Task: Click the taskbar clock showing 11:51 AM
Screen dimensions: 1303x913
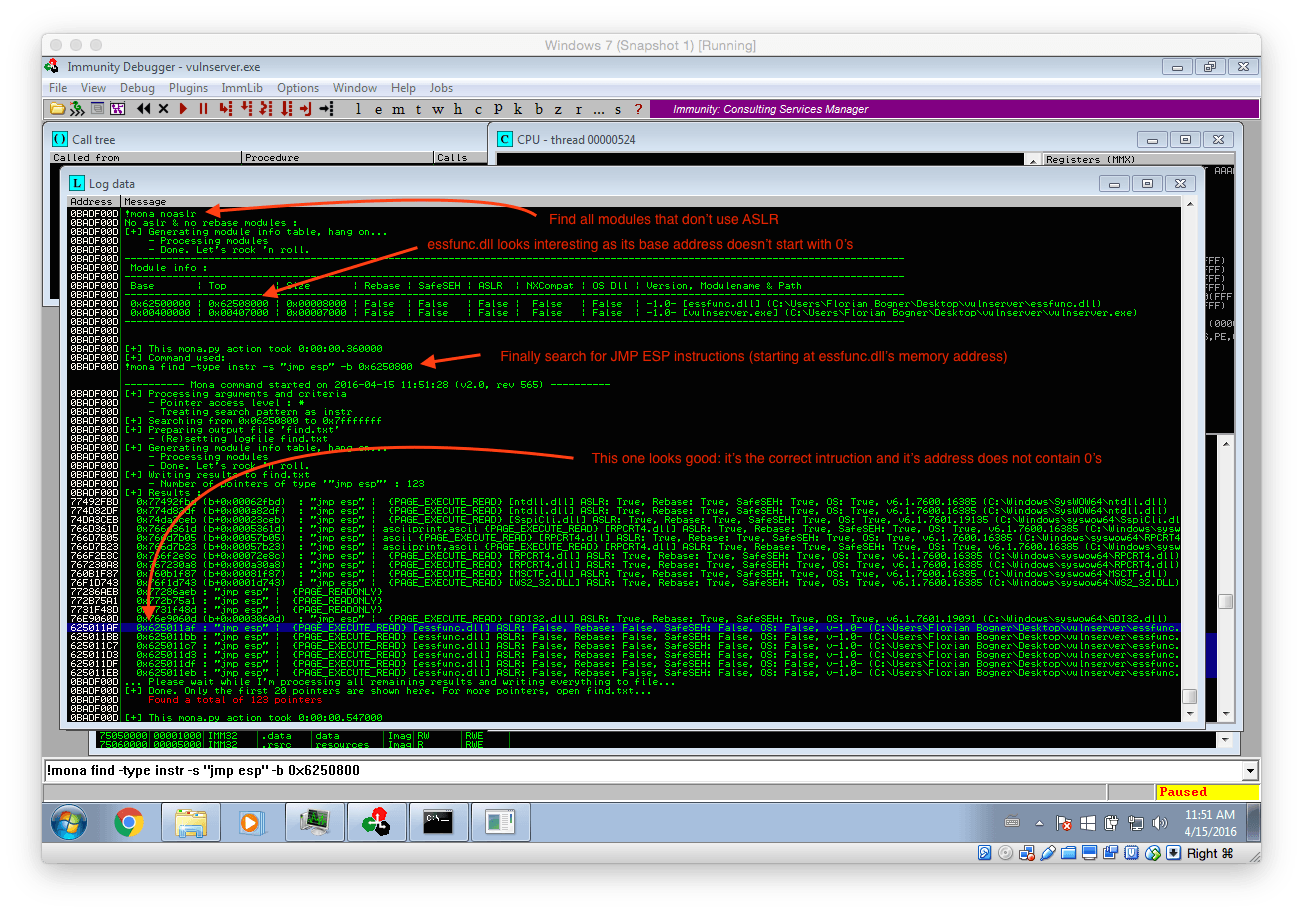Action: 1209,823
